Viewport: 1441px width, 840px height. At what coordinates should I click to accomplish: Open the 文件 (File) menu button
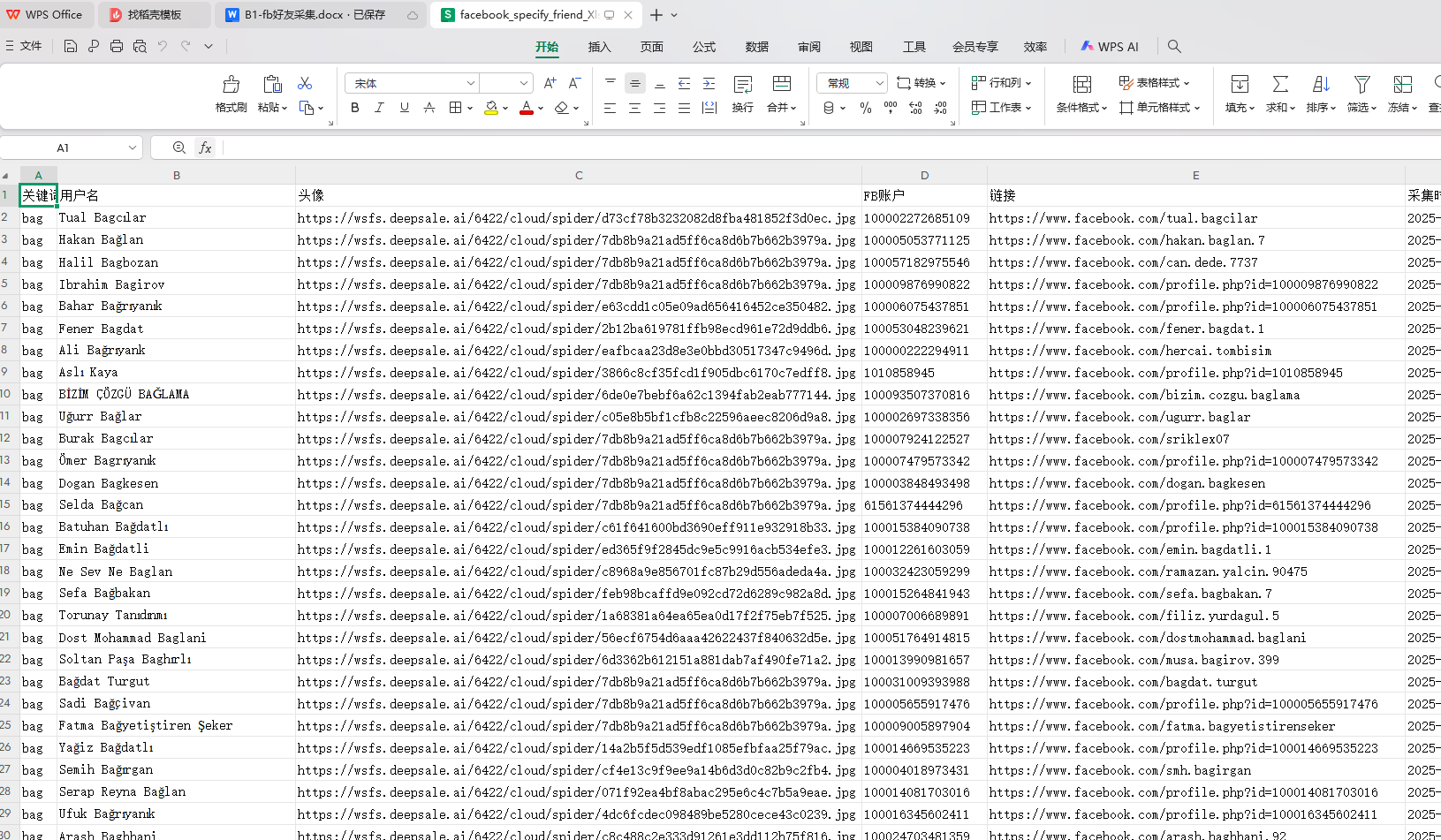[x=24, y=46]
